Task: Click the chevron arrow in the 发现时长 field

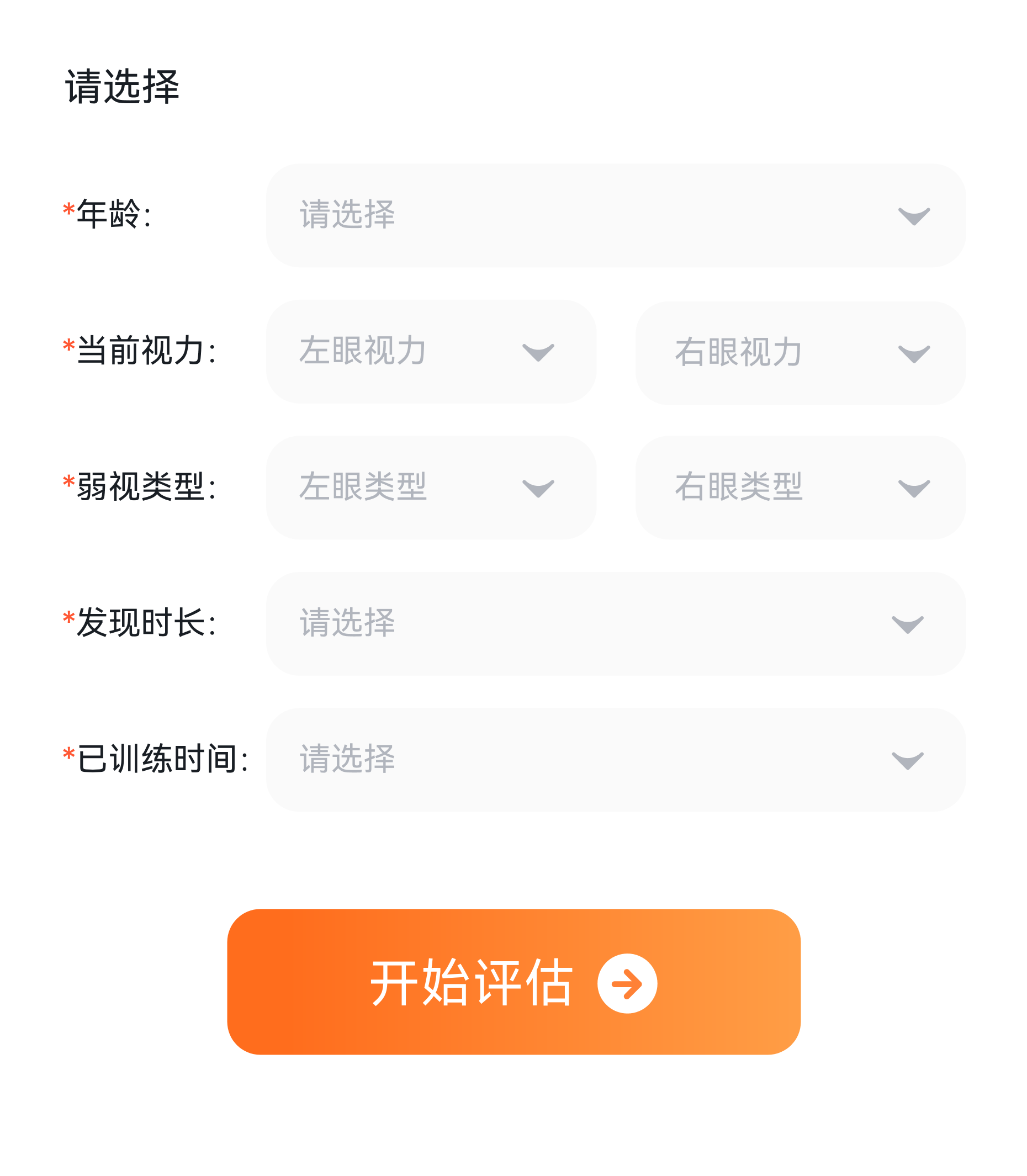Action: point(907,624)
